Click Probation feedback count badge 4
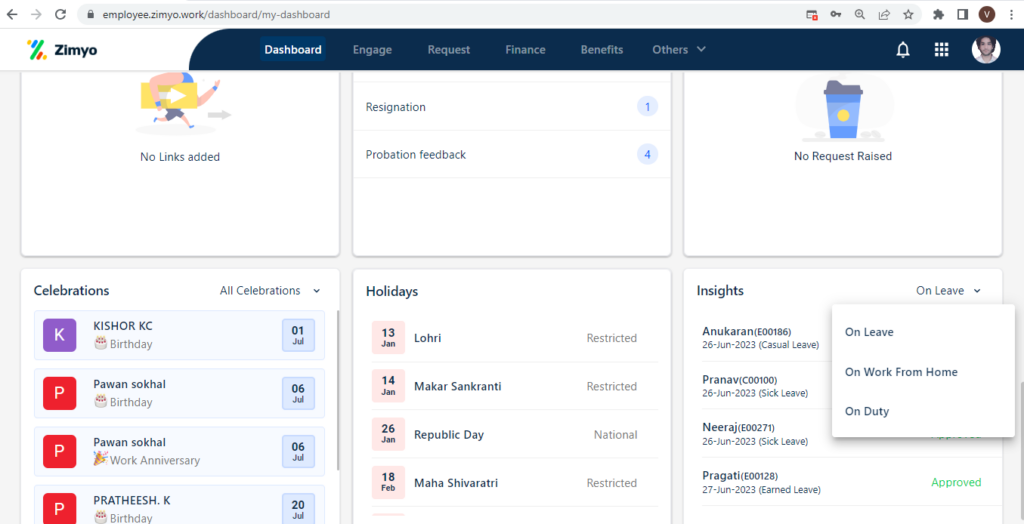 tap(647, 155)
